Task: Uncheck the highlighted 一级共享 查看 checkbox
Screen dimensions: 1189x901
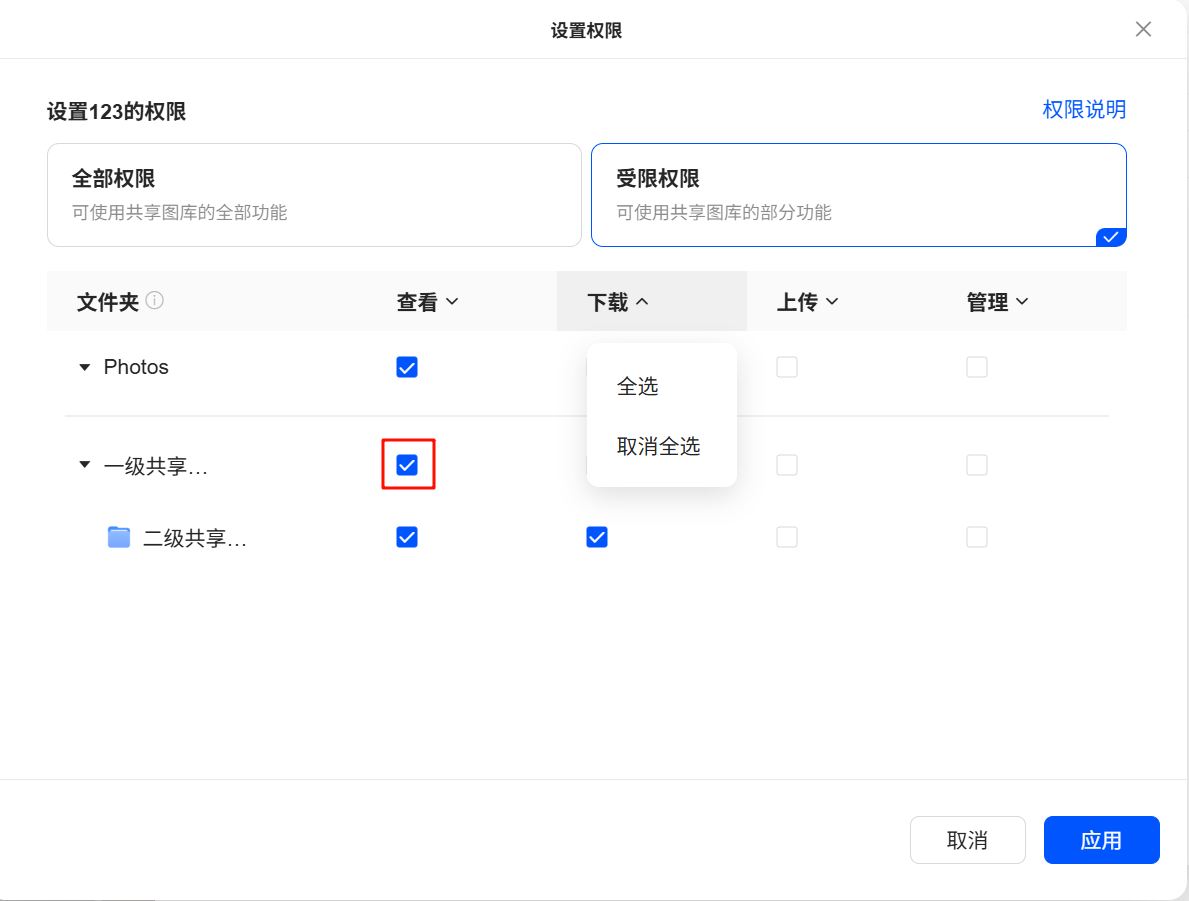Action: click(407, 464)
